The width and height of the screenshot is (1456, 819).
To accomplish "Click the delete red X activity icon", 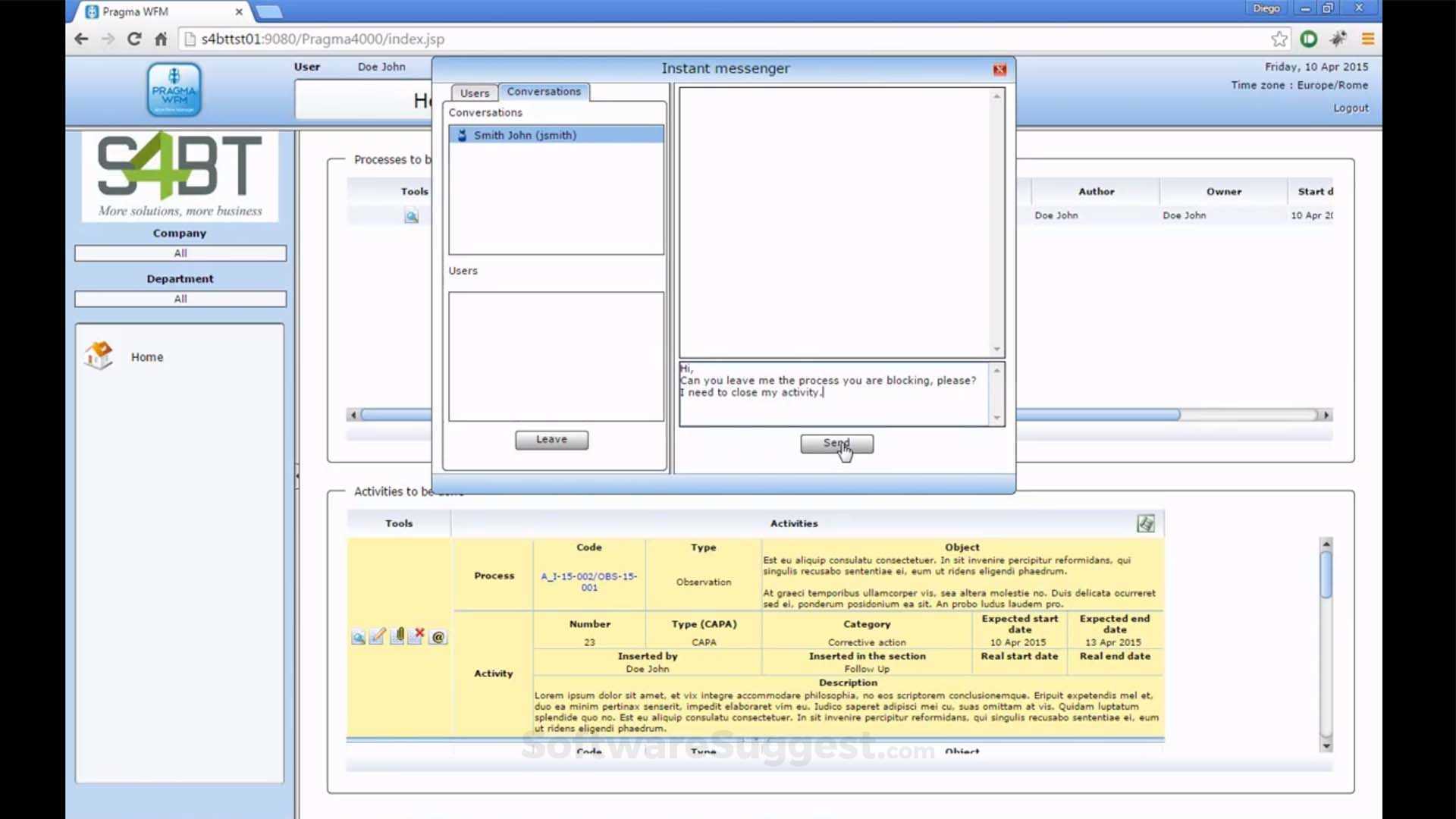I will point(416,636).
